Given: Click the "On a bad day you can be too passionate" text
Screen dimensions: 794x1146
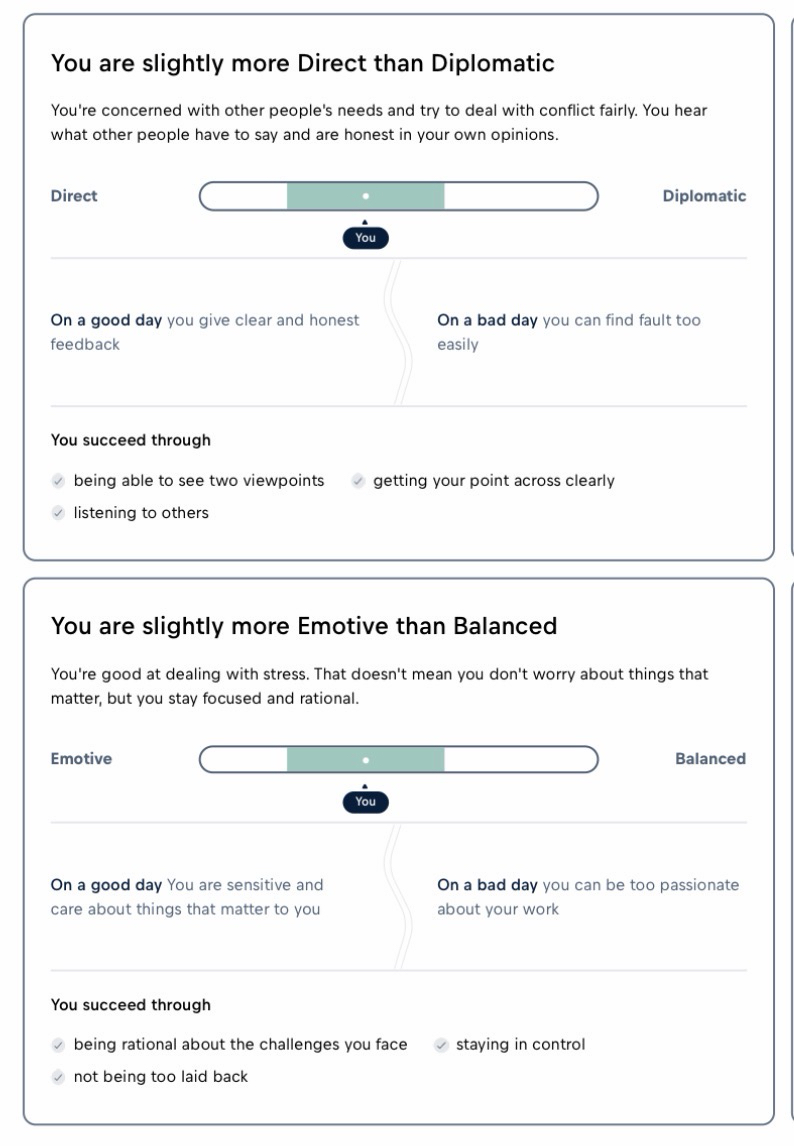Looking at the screenshot, I should [x=587, y=896].
